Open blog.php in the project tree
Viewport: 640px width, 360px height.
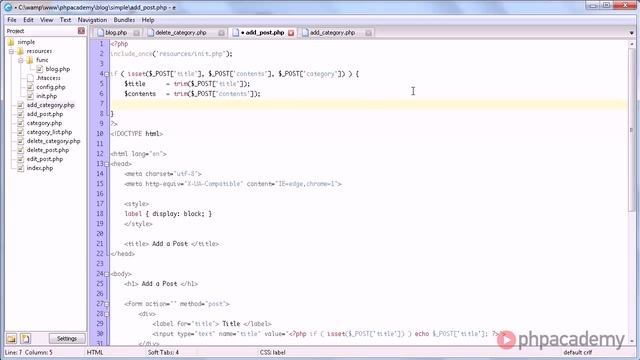(x=58, y=69)
